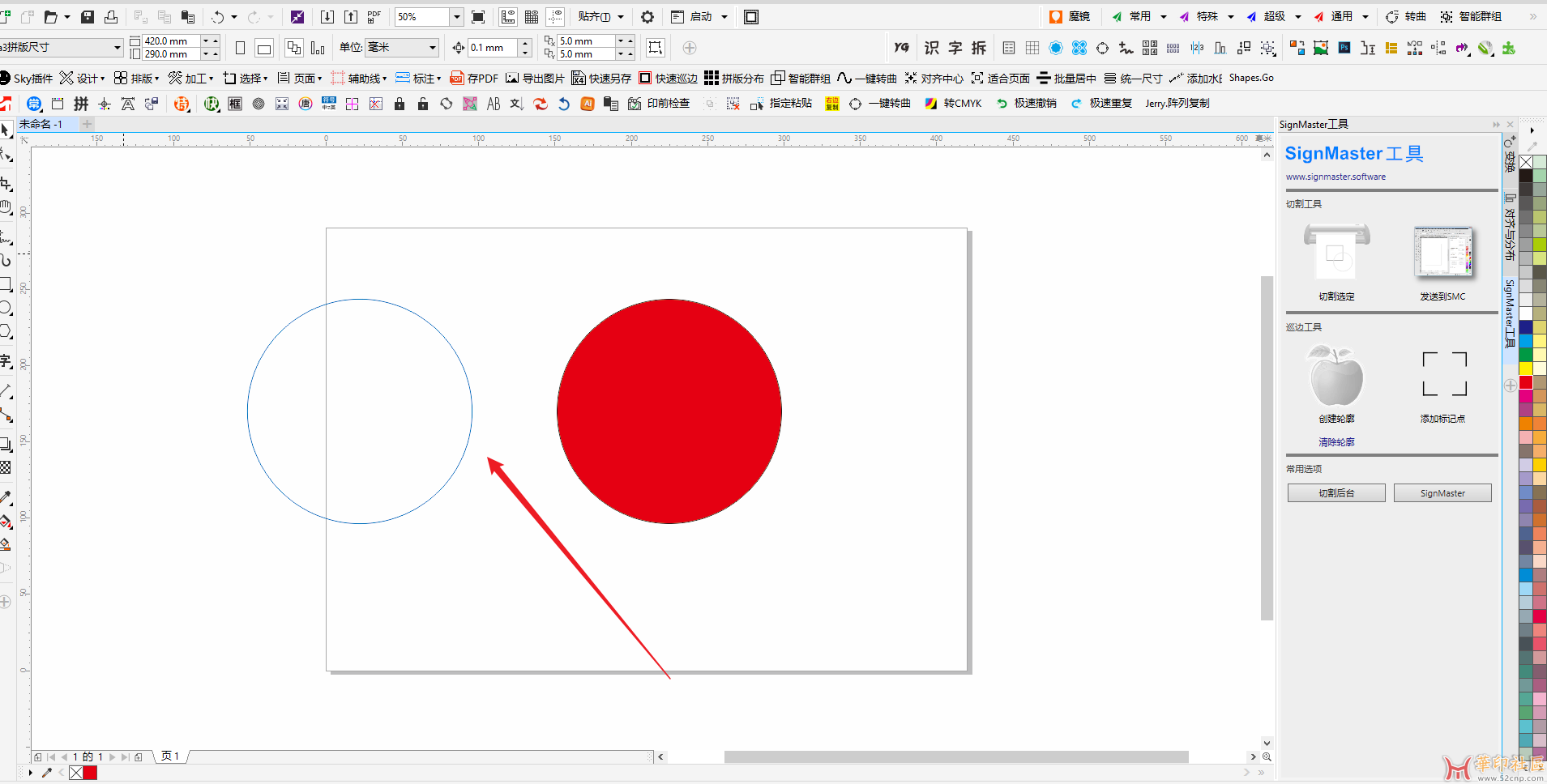Click the Save disk icon
Screen dimensions: 1547x784
coord(88,16)
